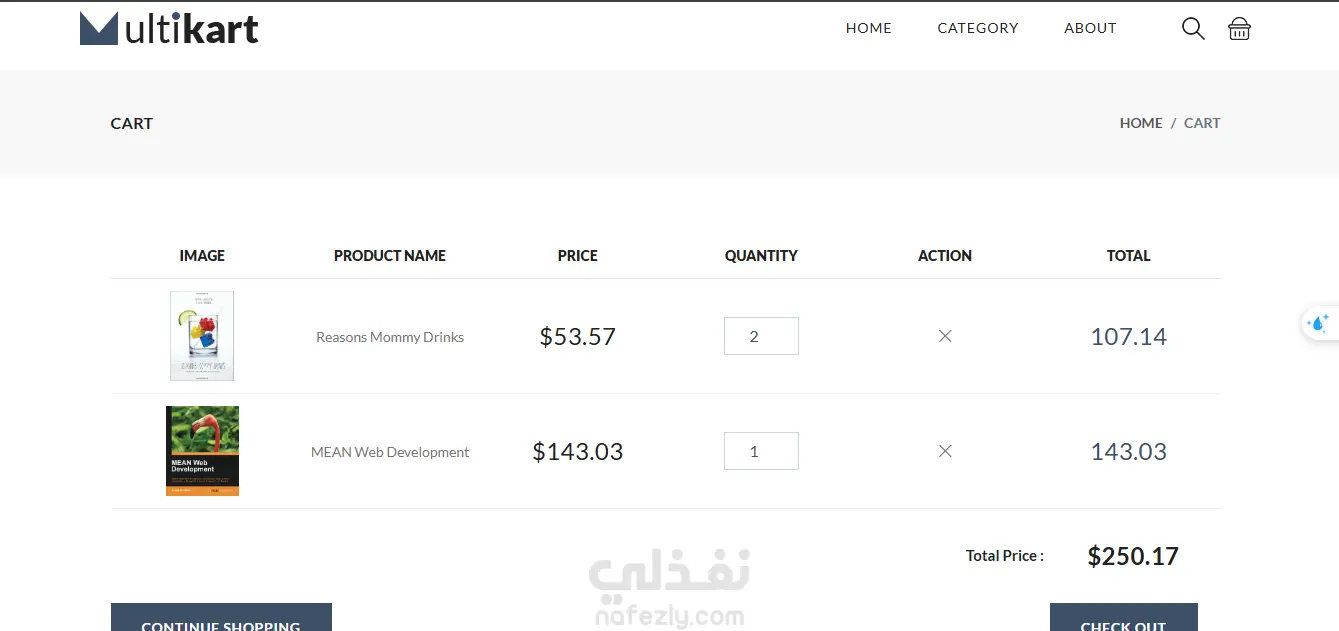Image resolution: width=1339 pixels, height=631 pixels.
Task: Click the Multikart logo
Action: [x=169, y=28]
